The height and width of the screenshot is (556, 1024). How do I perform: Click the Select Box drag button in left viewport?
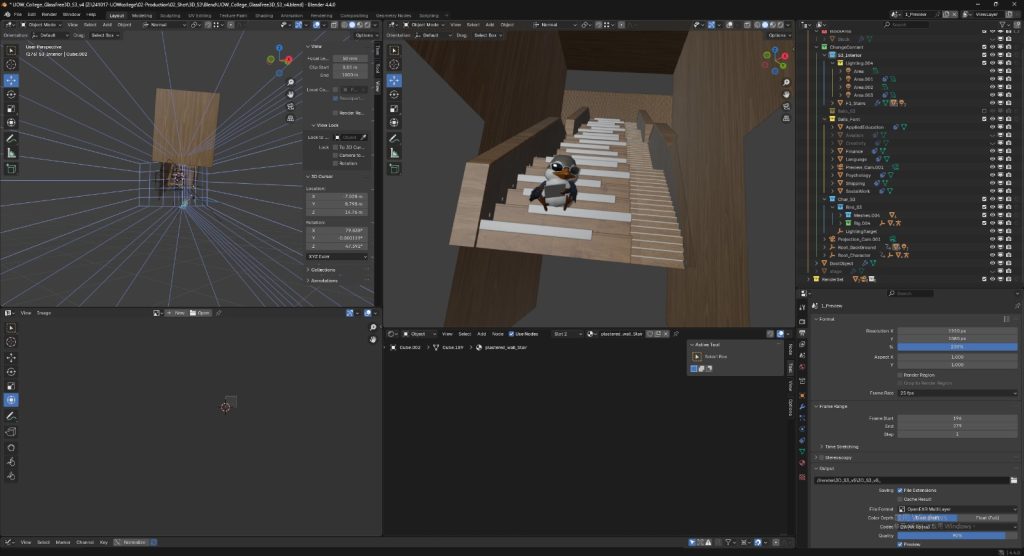click(x=104, y=35)
